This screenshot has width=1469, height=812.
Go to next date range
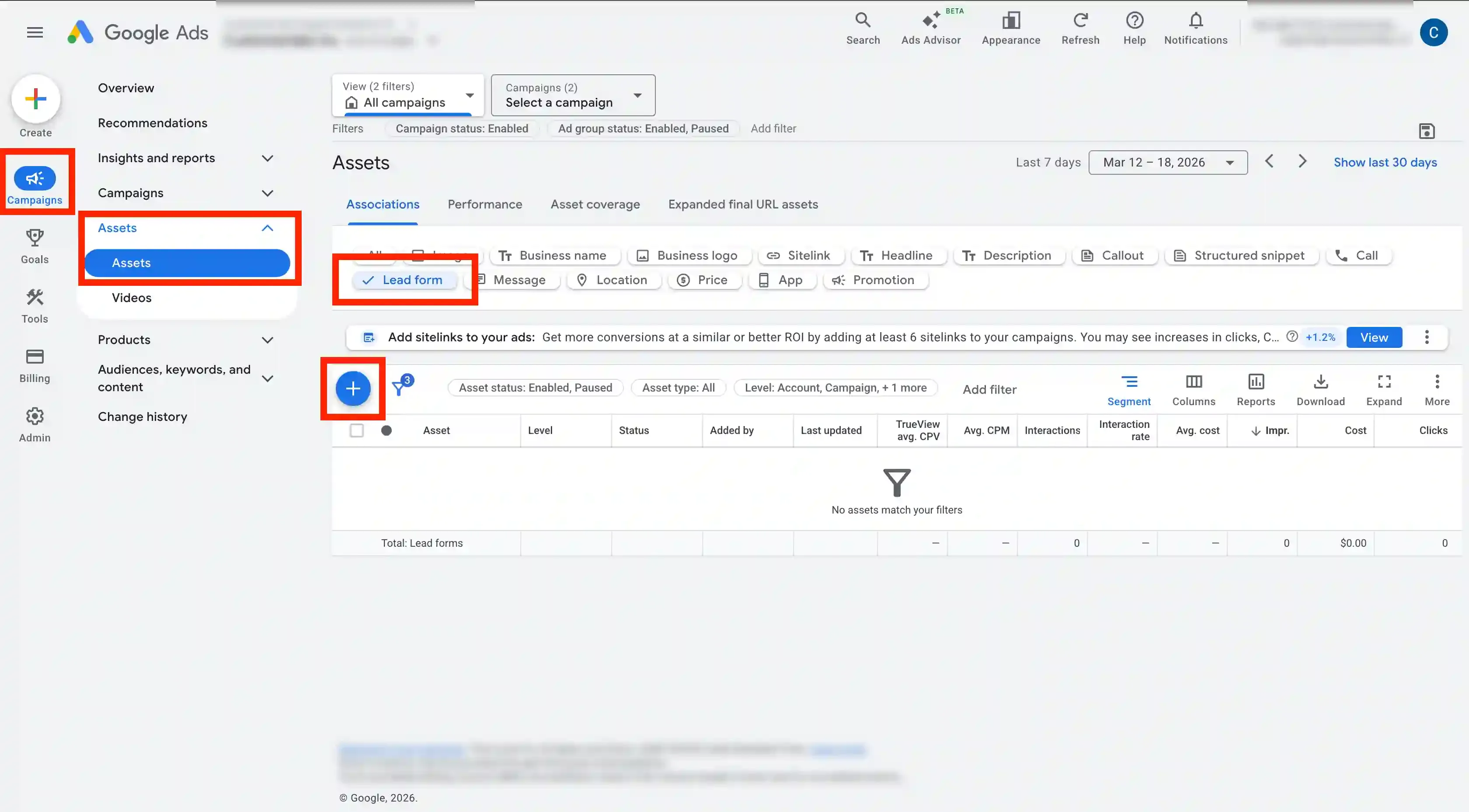1302,161
